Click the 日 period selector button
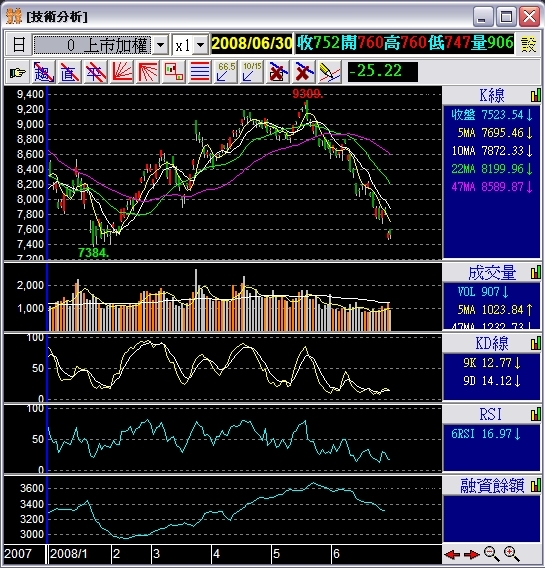 18,45
